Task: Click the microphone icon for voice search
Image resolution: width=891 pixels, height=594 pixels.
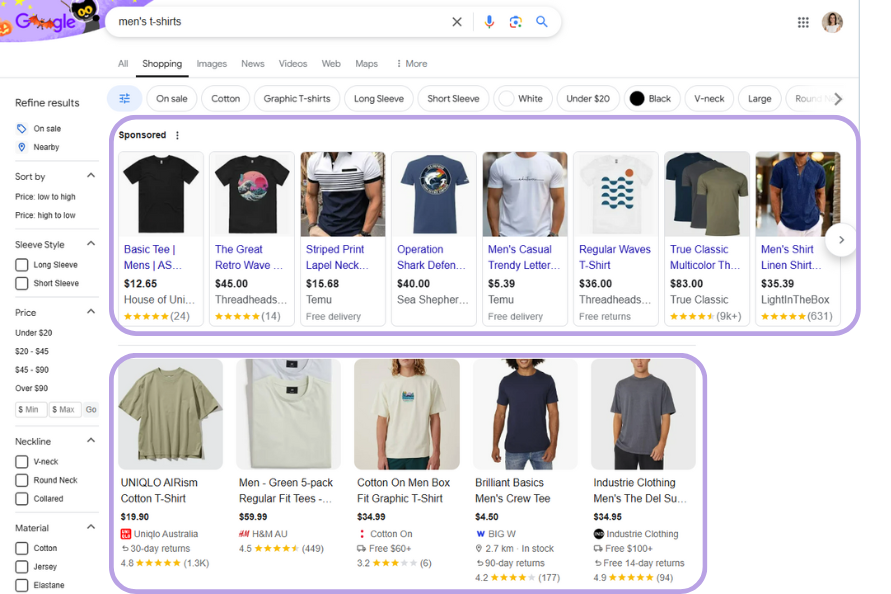Action: pyautogui.click(x=489, y=21)
